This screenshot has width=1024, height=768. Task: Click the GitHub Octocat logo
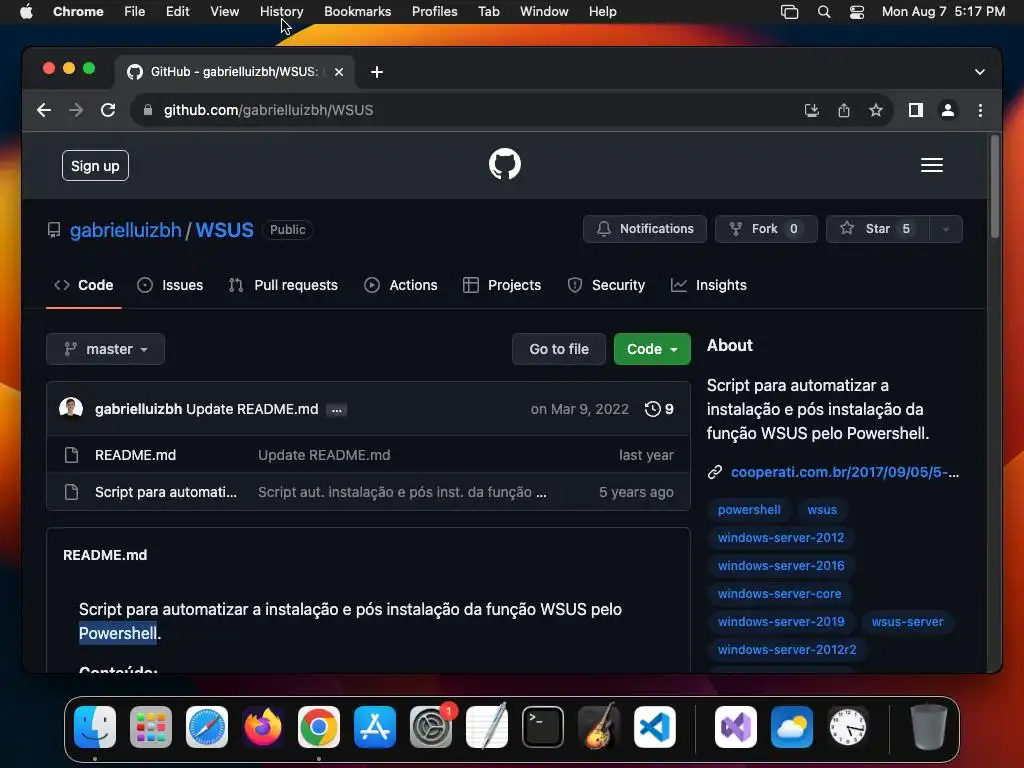tap(505, 164)
